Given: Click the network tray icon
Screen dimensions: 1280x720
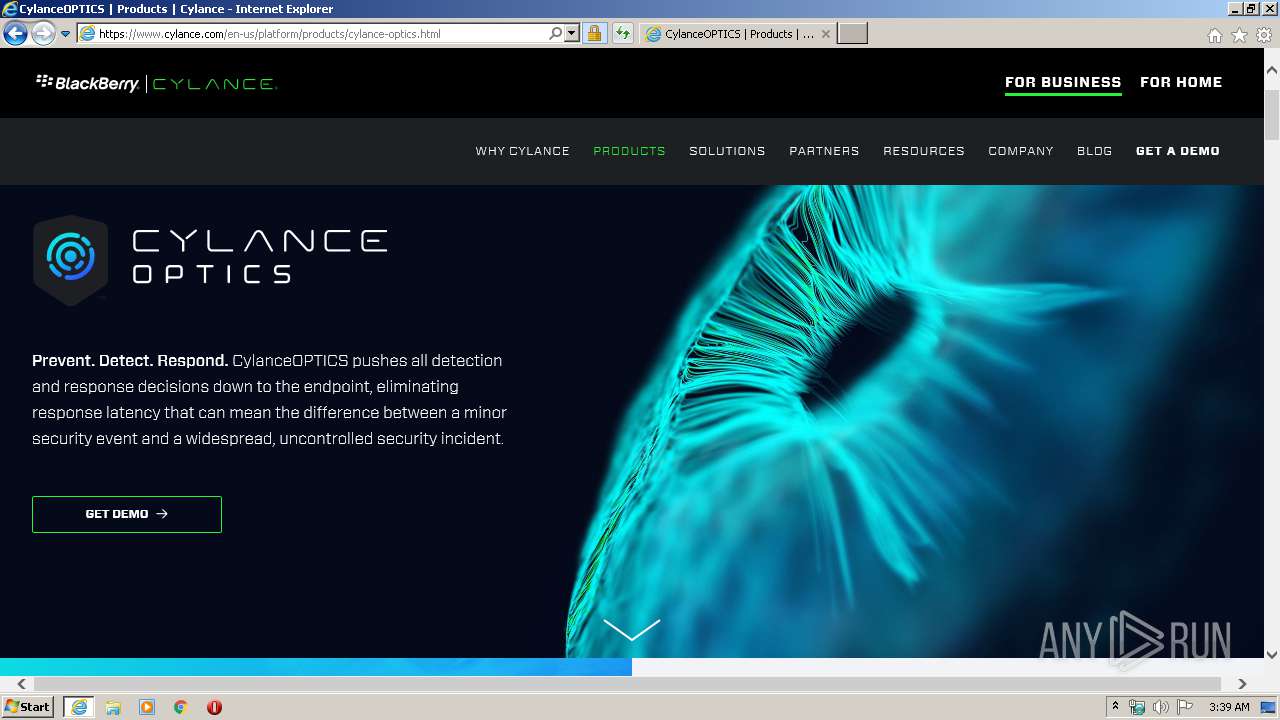Looking at the screenshot, I should (1137, 707).
